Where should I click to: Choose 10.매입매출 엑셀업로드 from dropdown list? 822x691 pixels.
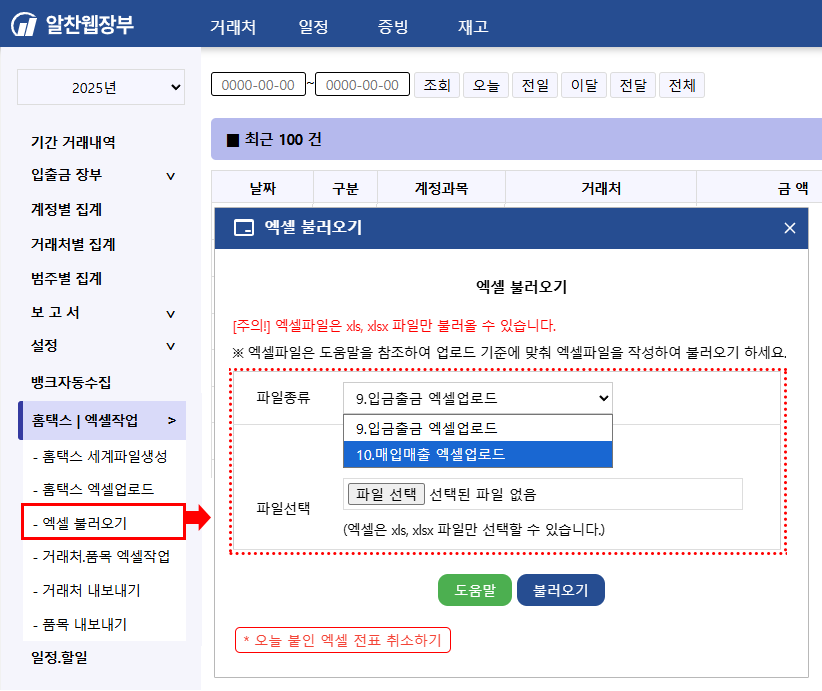[x=478, y=454]
